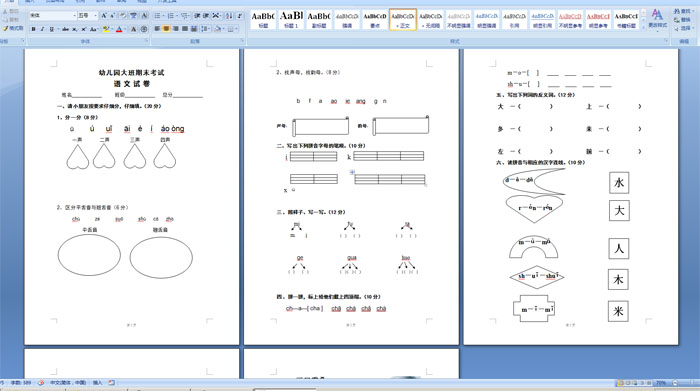
Task: Click the grow font icon
Action: (104, 16)
